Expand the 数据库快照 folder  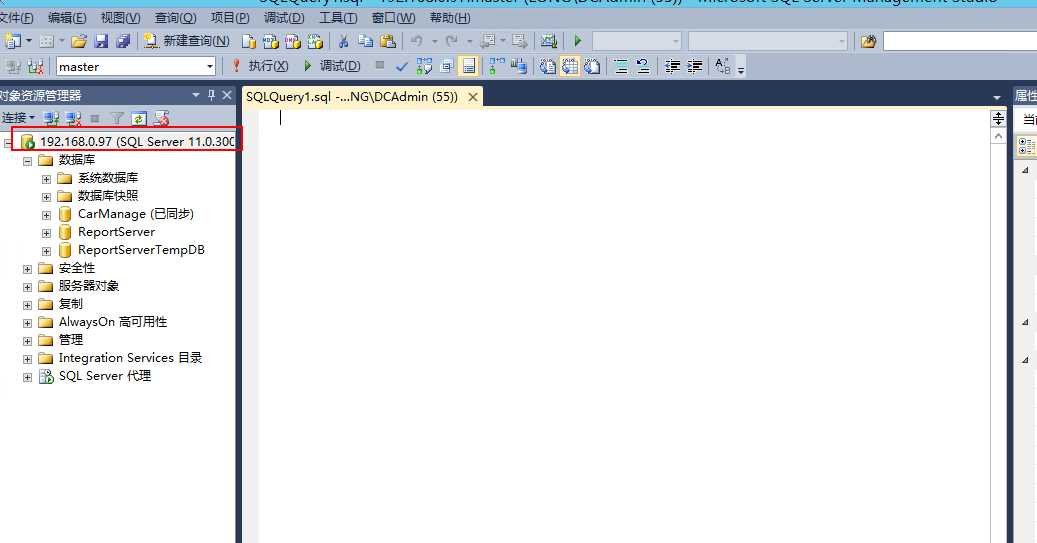[x=46, y=196]
